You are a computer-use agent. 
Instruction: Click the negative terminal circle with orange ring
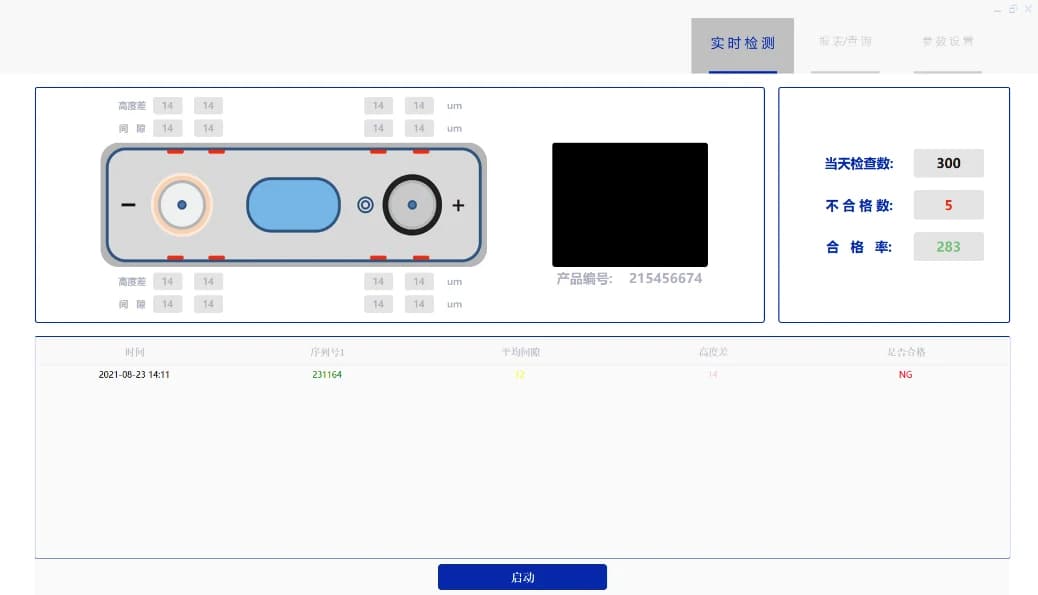[x=182, y=205]
